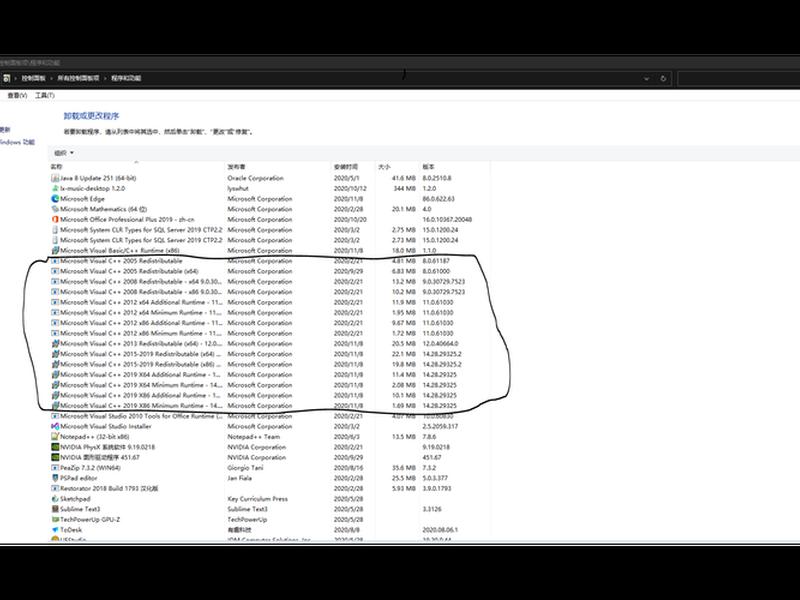800x600 pixels.
Task: Click the Control Panel icon in address bar
Action: tap(6, 78)
